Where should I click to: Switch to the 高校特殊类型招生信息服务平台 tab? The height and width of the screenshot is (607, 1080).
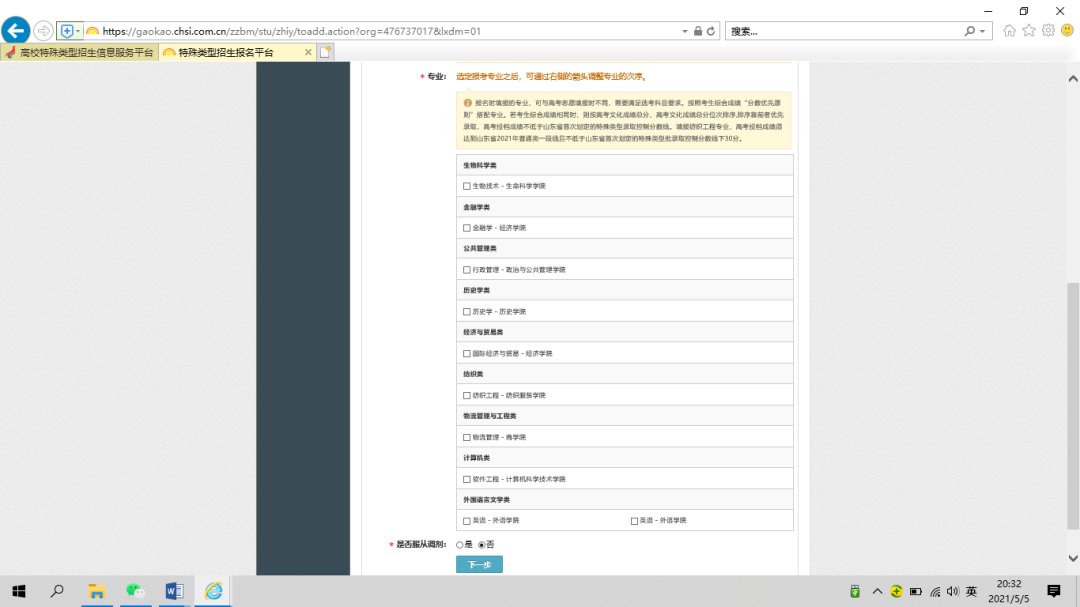(80, 52)
